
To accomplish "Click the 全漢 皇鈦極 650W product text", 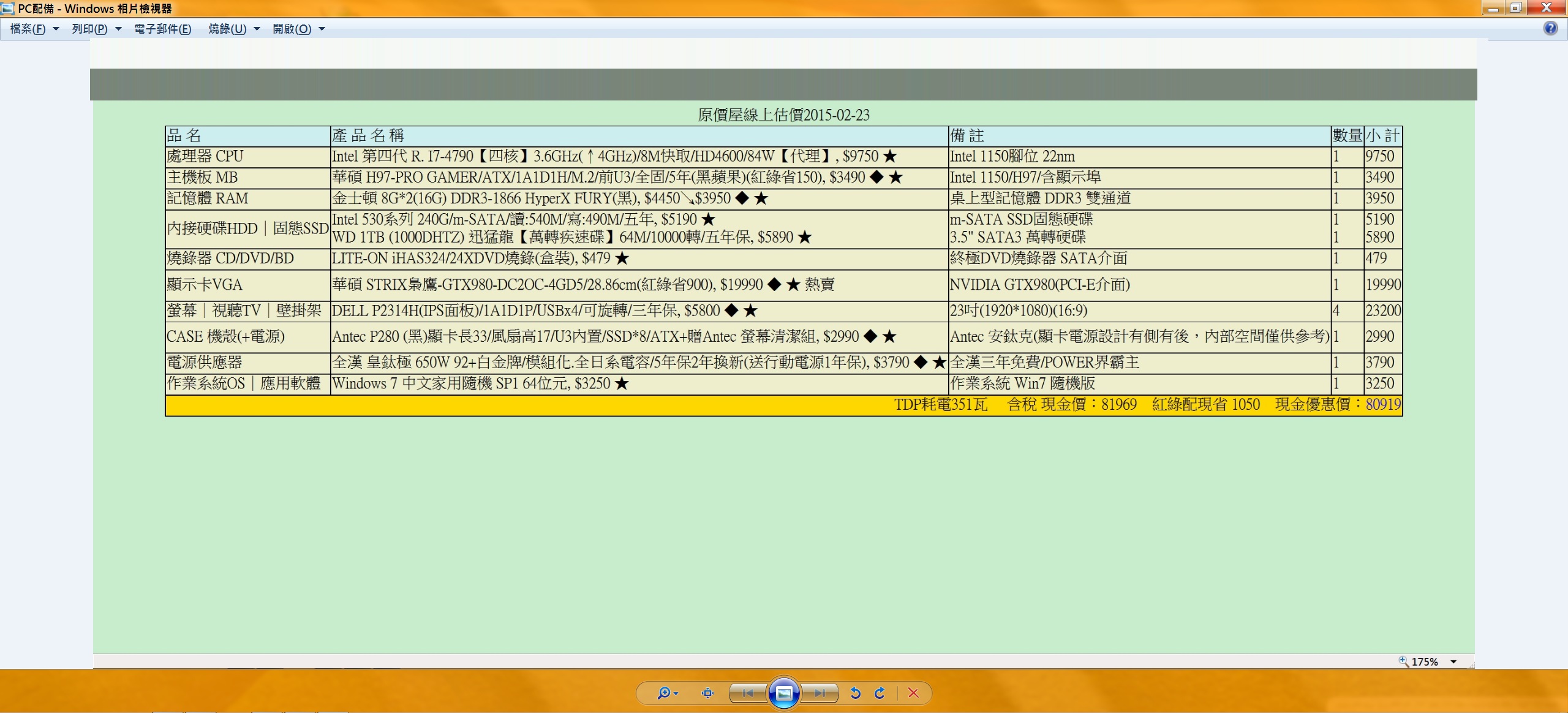I will coord(639,363).
